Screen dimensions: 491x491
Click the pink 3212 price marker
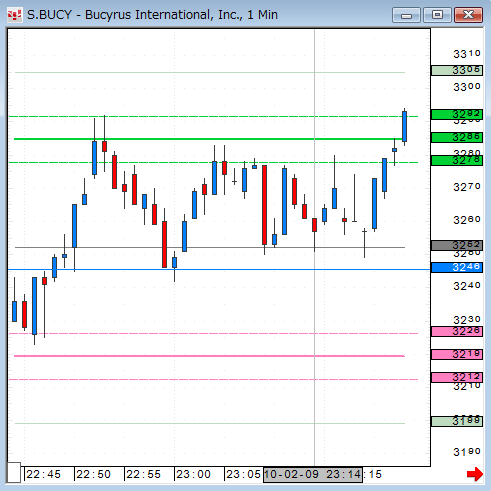(457, 377)
